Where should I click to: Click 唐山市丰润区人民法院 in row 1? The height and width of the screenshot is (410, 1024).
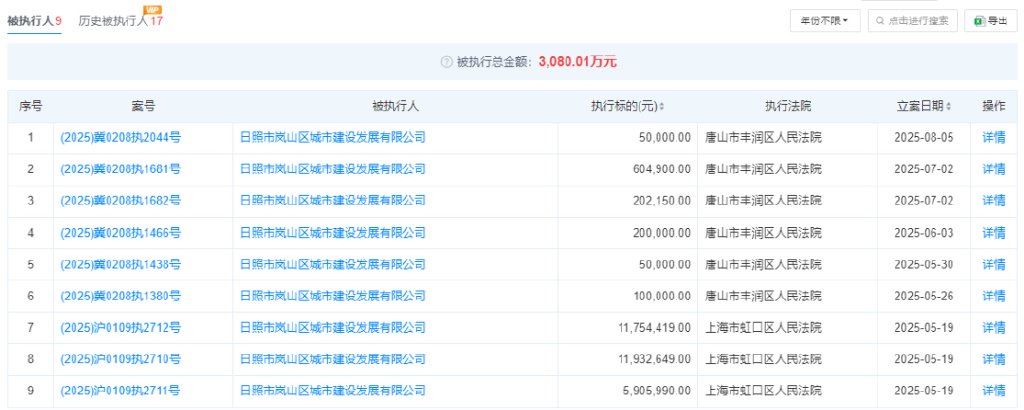763,138
